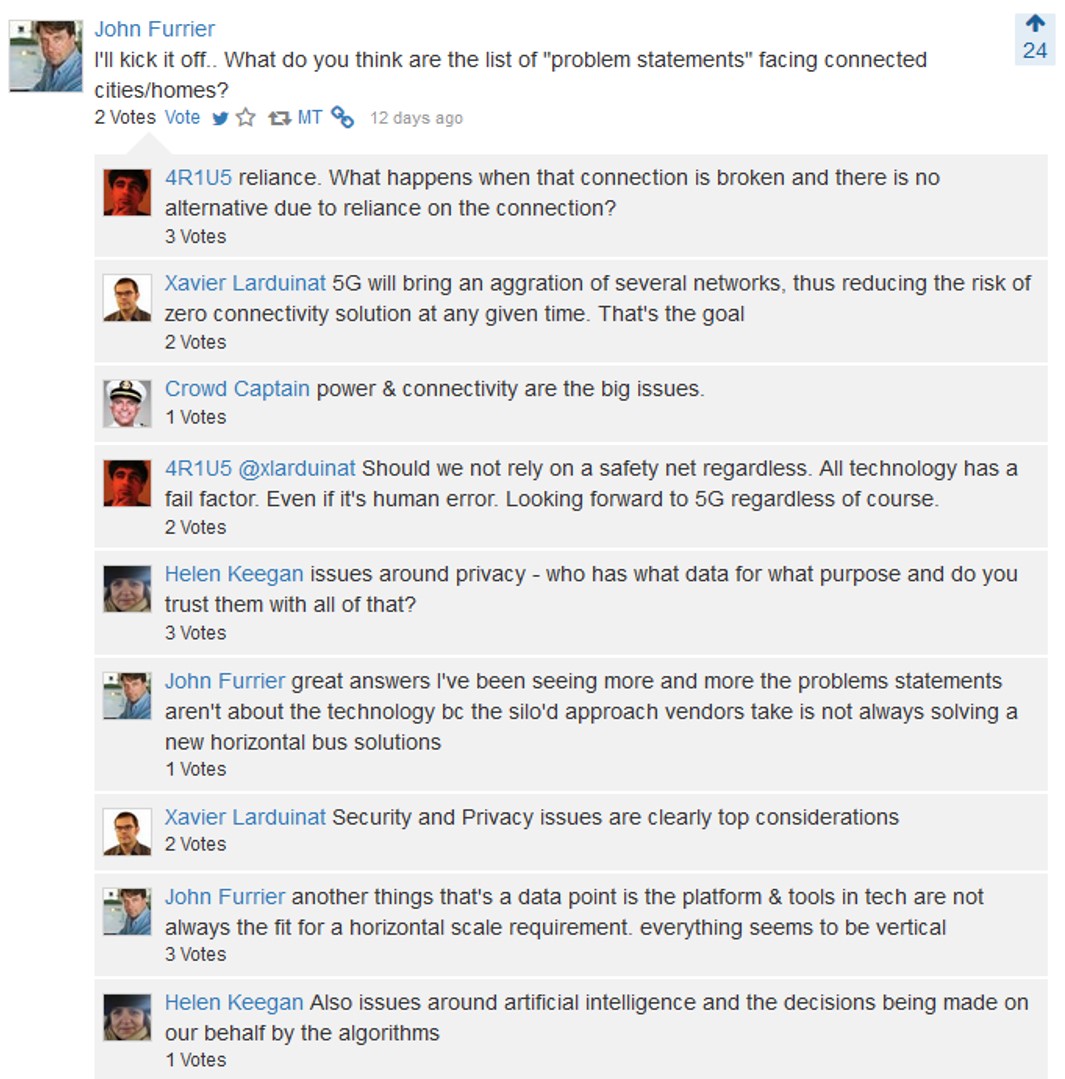
Task: Copy post link with chain icon
Action: 343,117
